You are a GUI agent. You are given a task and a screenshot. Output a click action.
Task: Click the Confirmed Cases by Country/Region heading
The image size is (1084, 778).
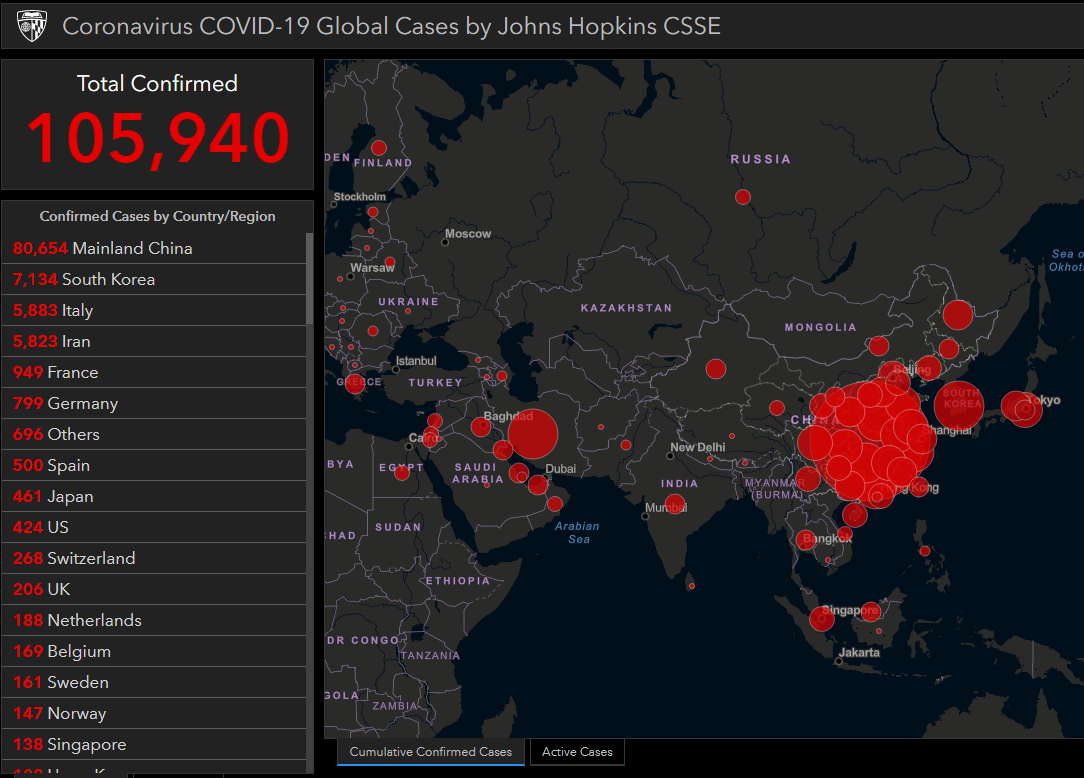point(158,216)
